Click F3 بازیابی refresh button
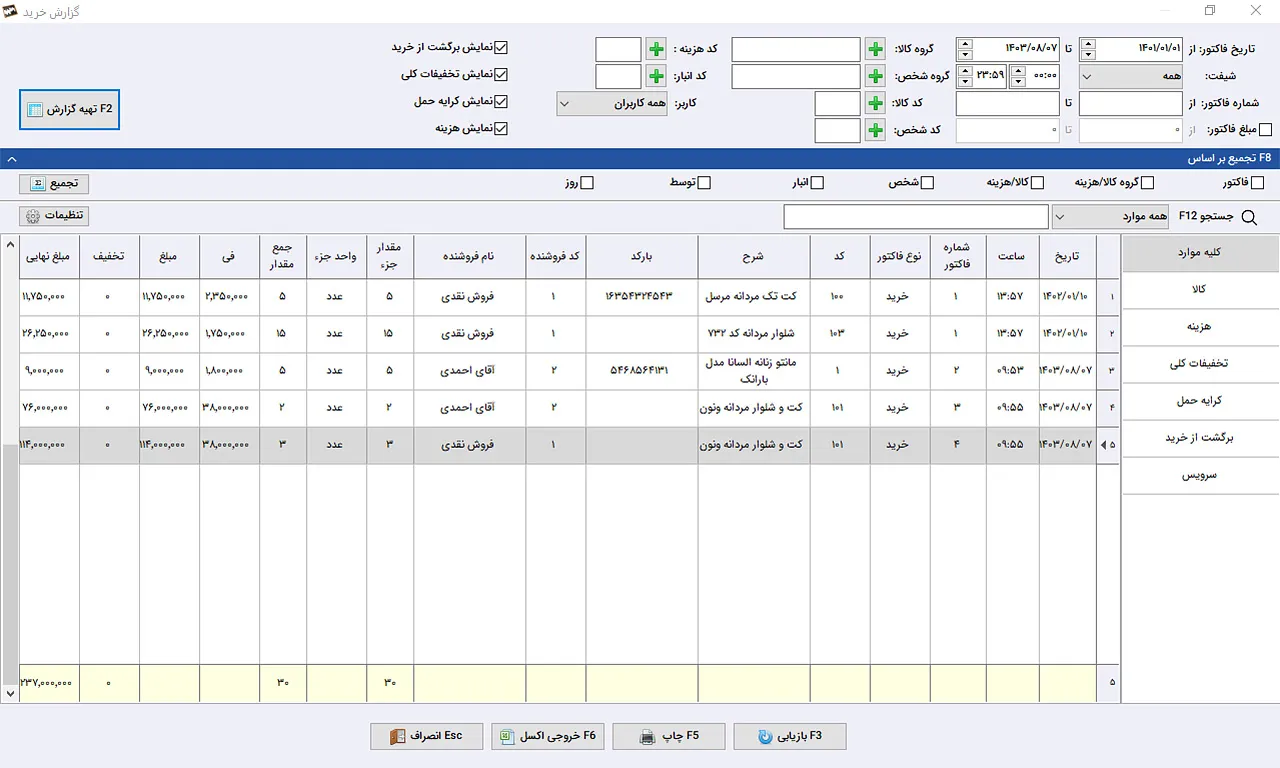1280x768 pixels. 790,736
